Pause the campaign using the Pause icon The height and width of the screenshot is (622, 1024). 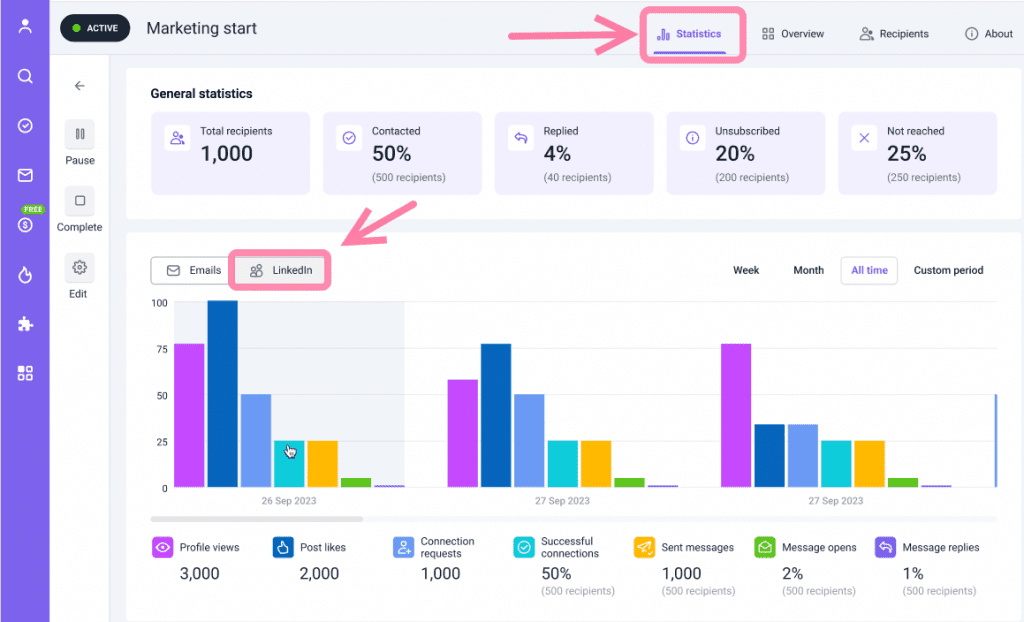(x=79, y=134)
